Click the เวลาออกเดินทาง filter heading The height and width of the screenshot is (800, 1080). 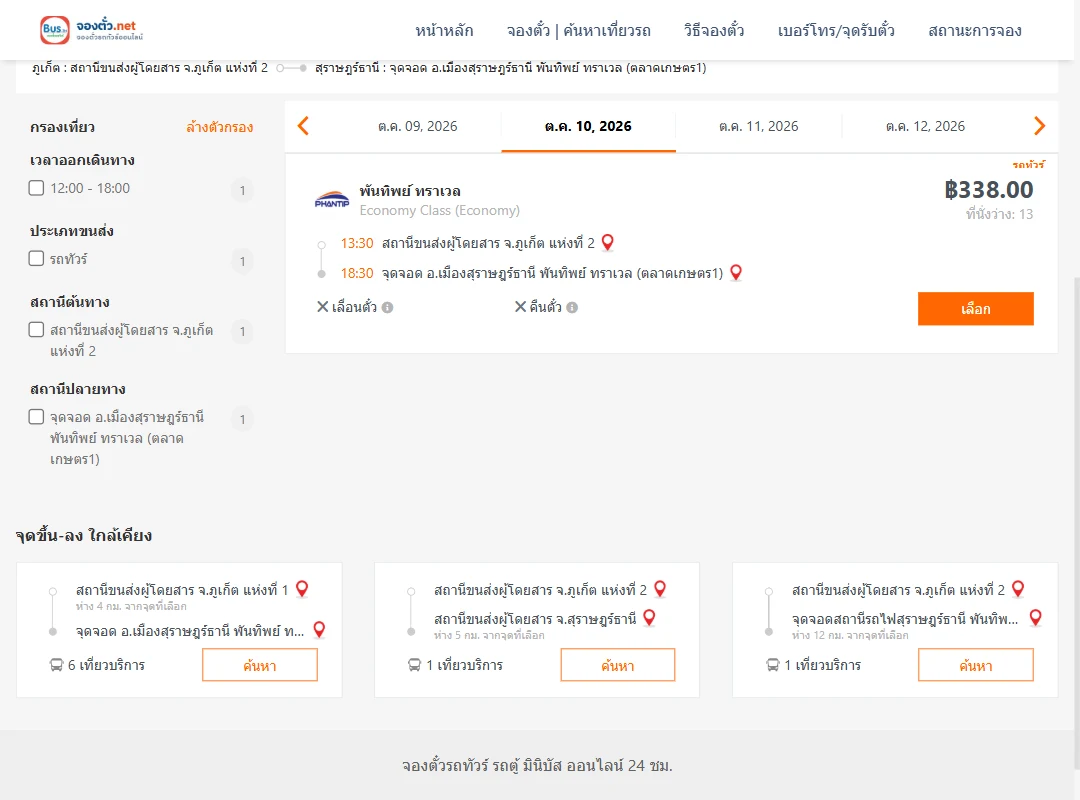(x=82, y=160)
